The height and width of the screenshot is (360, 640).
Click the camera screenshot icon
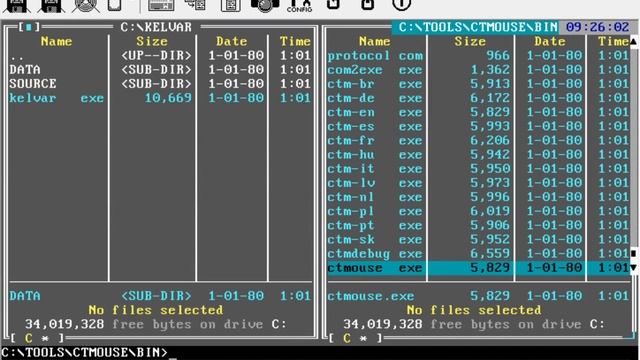[x=265, y=5]
